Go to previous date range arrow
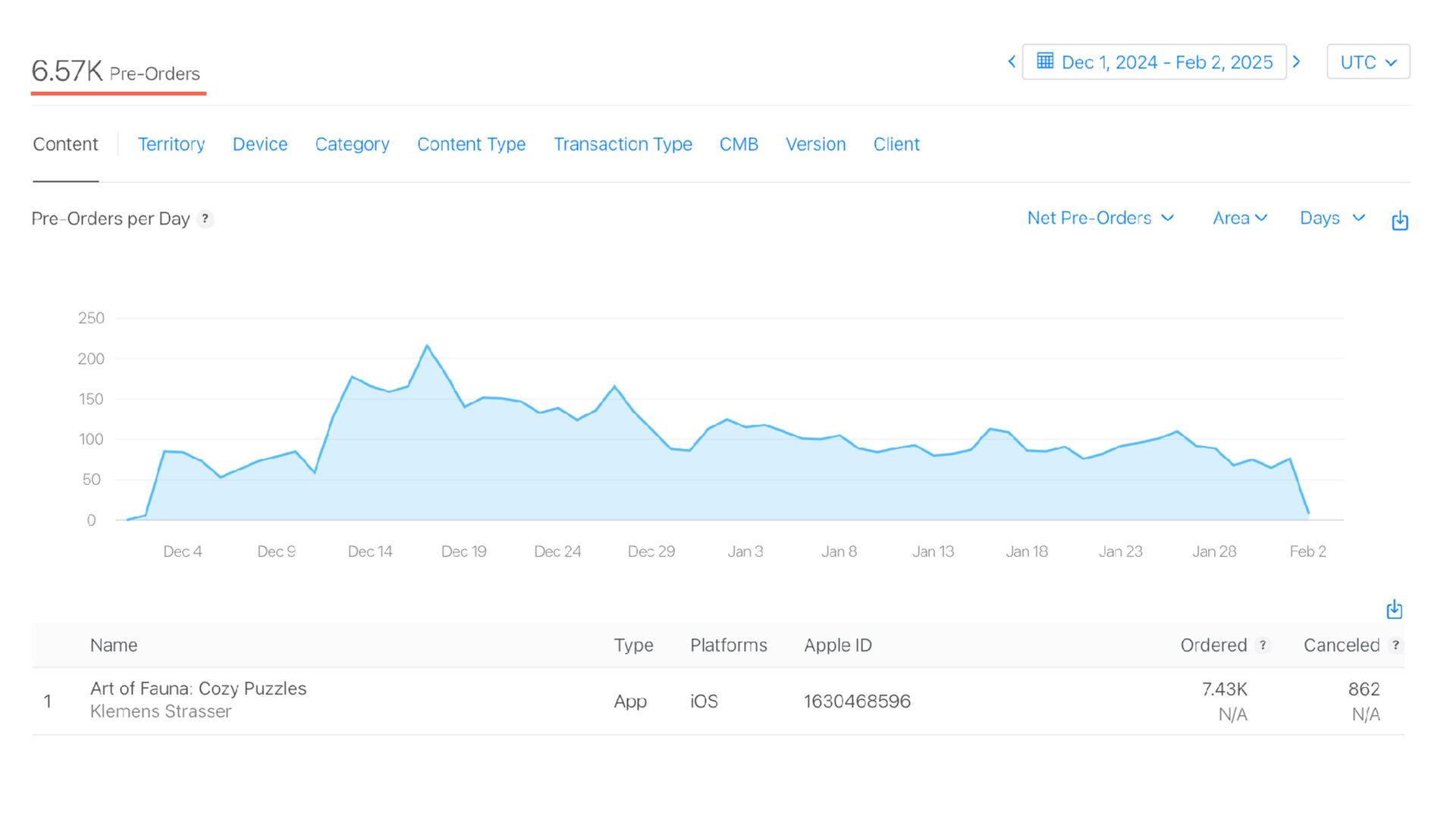Viewport: 1456px width, 819px height. pyautogui.click(x=1012, y=62)
